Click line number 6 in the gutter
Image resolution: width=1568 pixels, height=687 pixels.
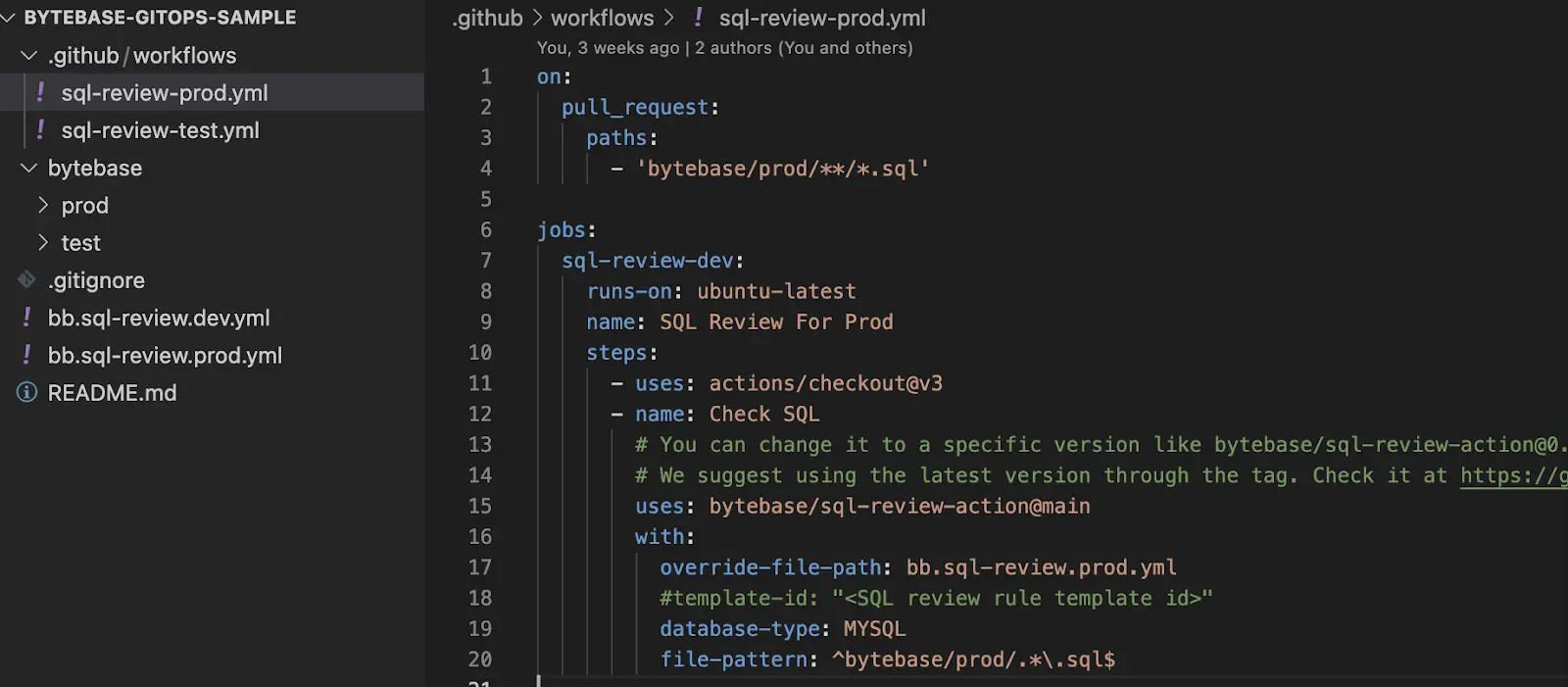pos(486,230)
